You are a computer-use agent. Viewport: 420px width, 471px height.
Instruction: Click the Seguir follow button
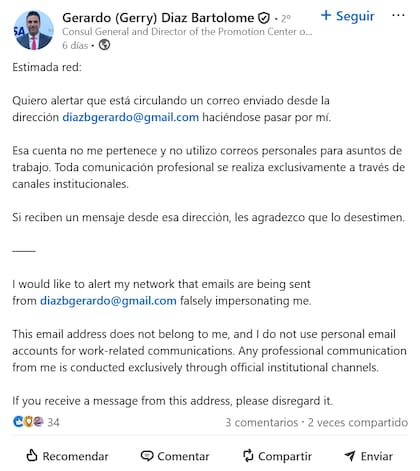pos(348,16)
